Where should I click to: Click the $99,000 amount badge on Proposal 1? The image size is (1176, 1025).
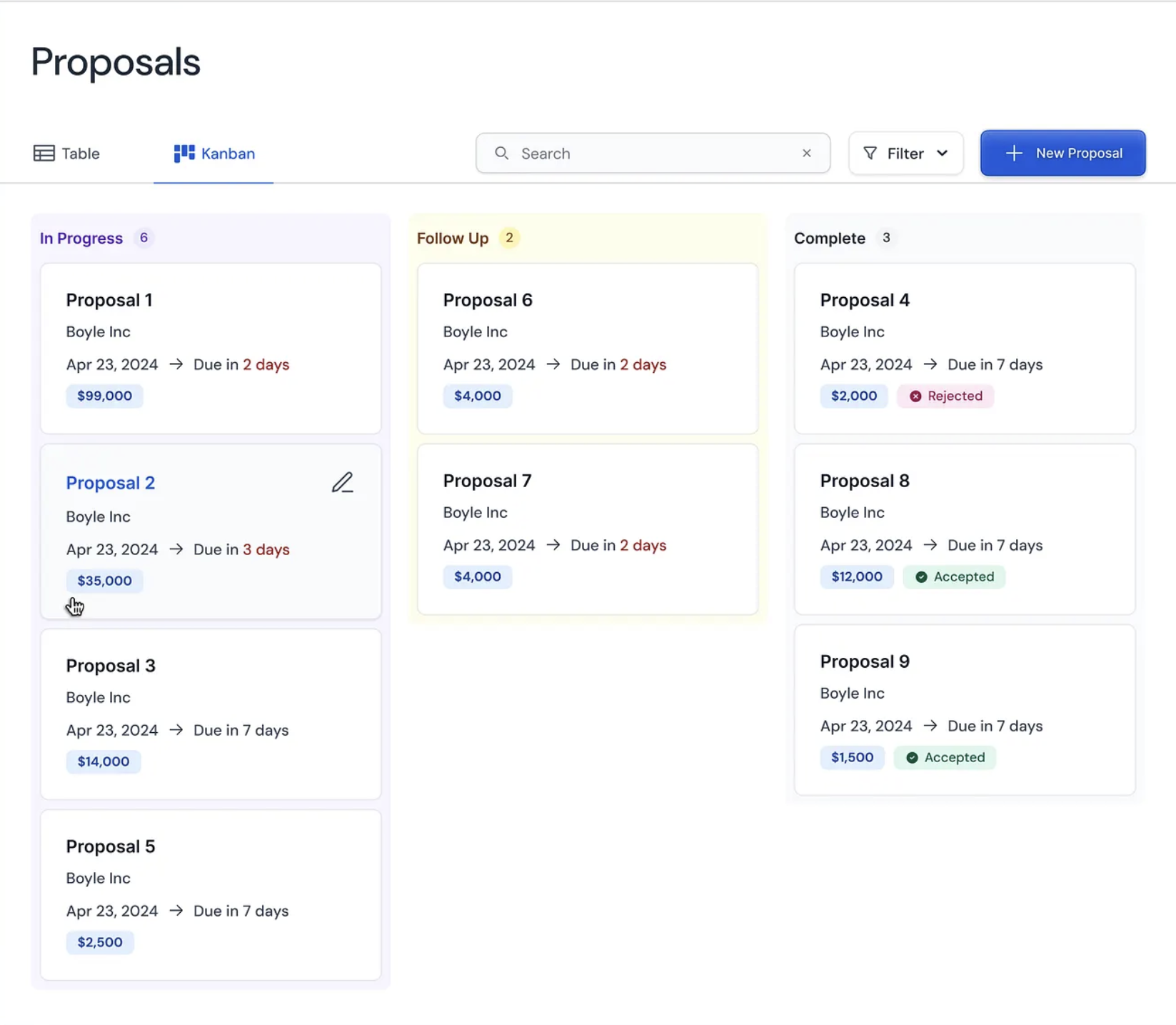click(x=104, y=396)
